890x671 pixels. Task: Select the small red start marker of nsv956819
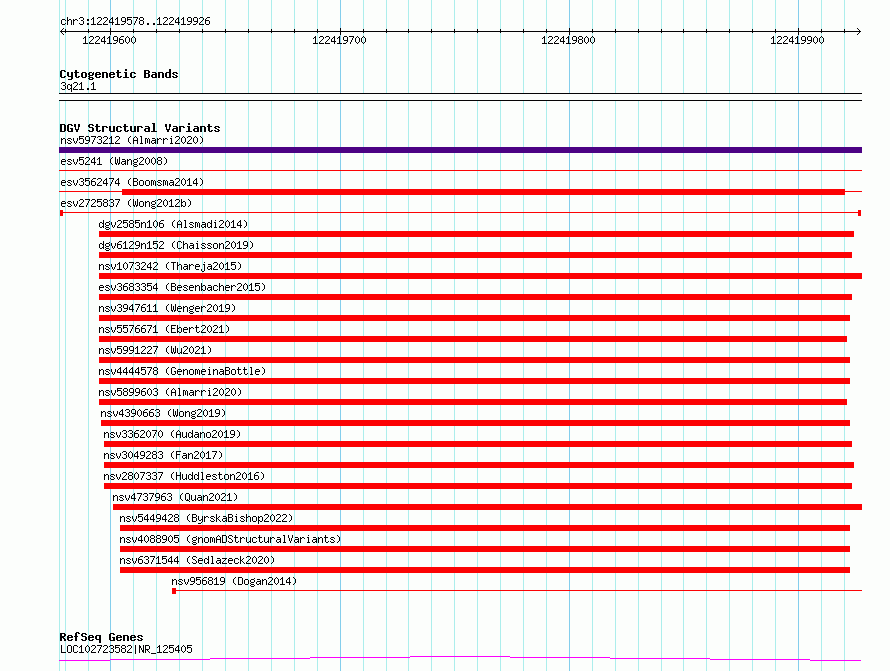[x=174, y=591]
